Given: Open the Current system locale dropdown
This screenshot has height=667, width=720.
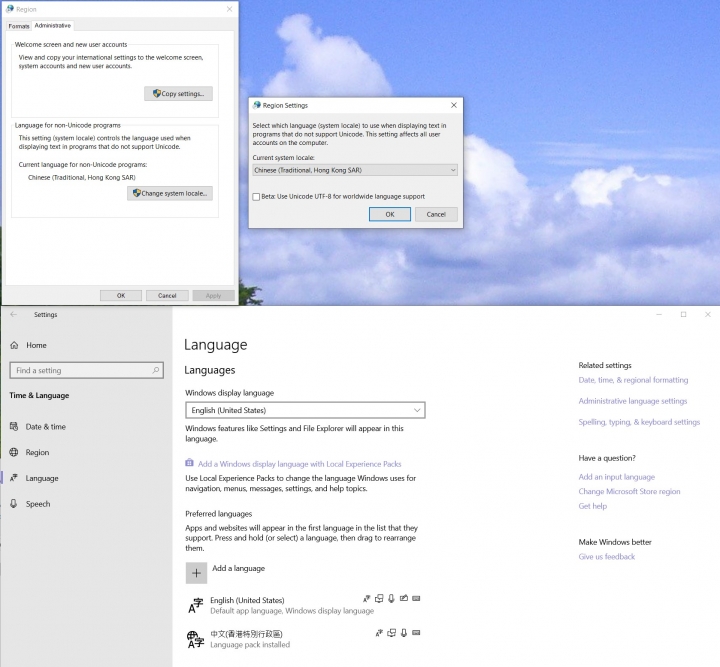Looking at the screenshot, I should (355, 170).
